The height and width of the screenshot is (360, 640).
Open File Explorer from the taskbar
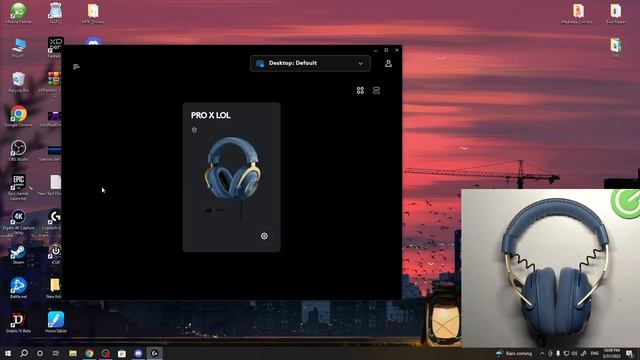click(73, 353)
